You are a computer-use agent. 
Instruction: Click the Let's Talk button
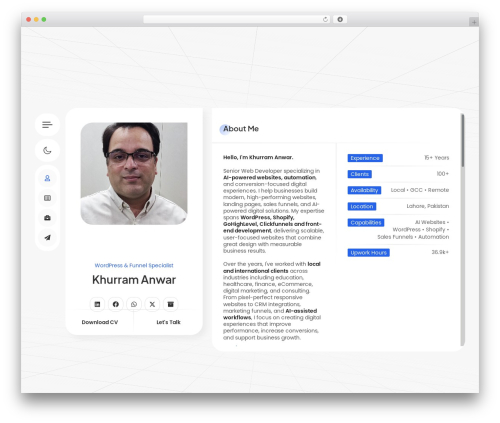(168, 322)
